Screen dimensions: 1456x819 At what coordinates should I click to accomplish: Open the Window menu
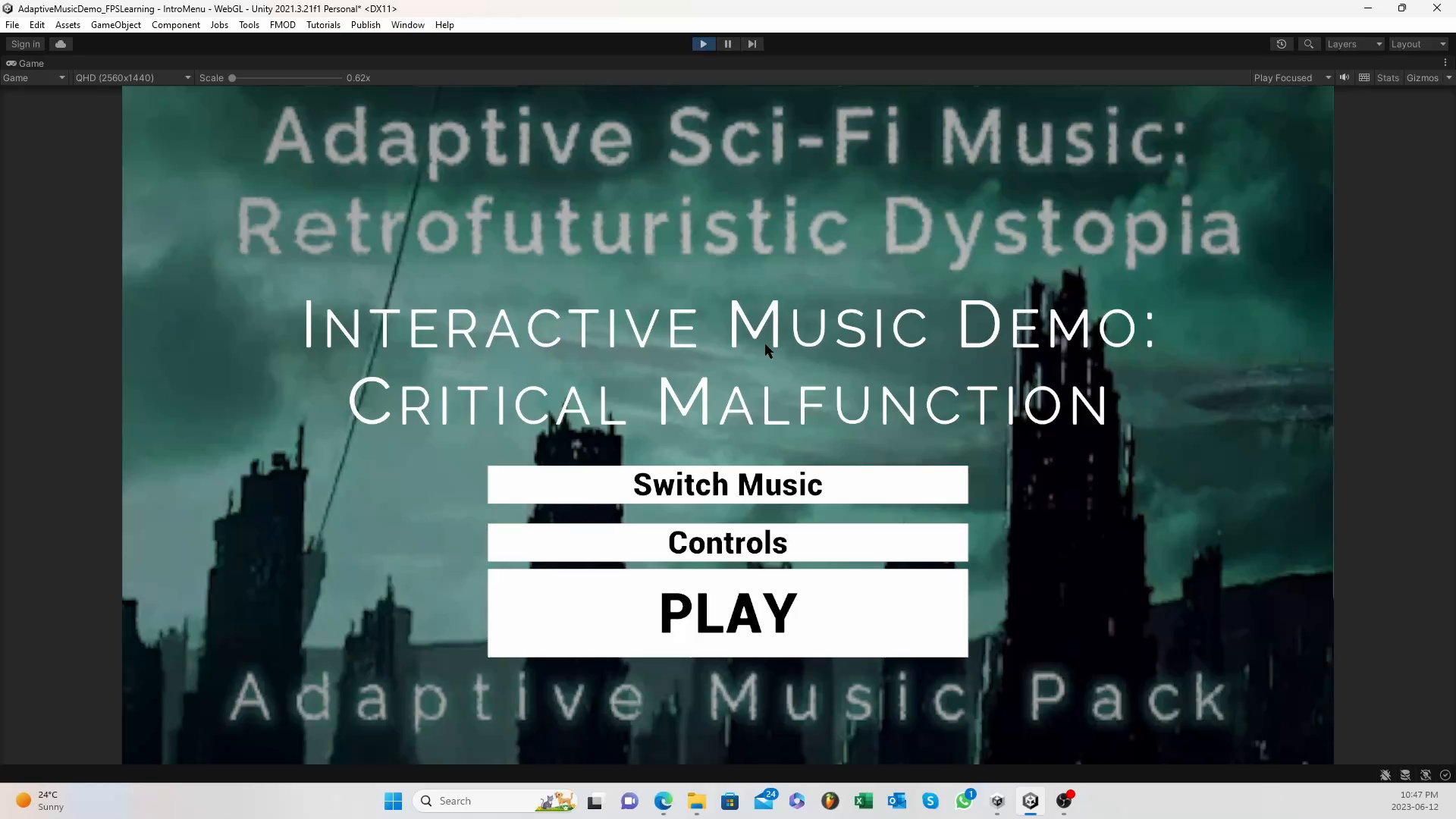[407, 24]
